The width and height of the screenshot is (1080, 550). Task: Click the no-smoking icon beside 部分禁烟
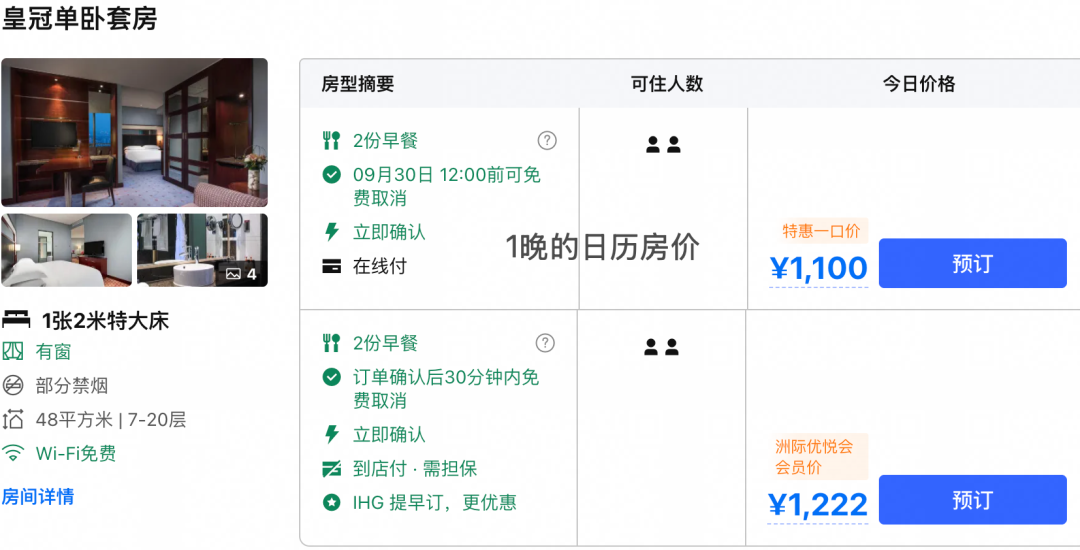[12, 385]
